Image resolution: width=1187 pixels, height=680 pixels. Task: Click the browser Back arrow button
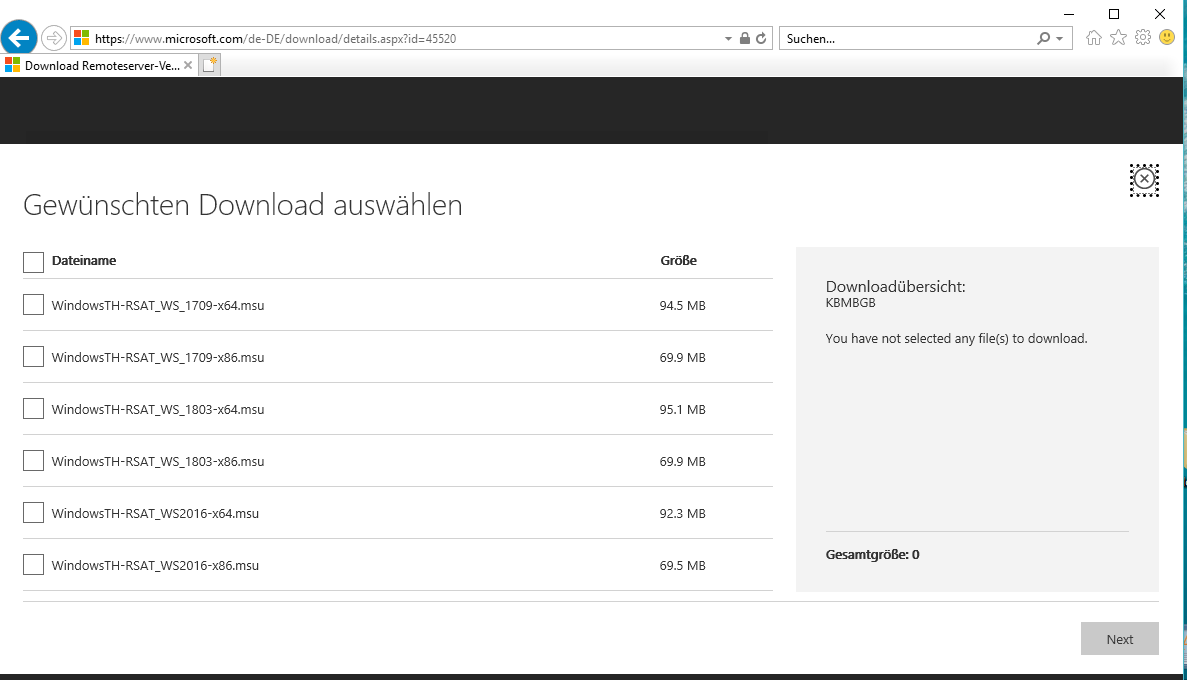(x=20, y=38)
